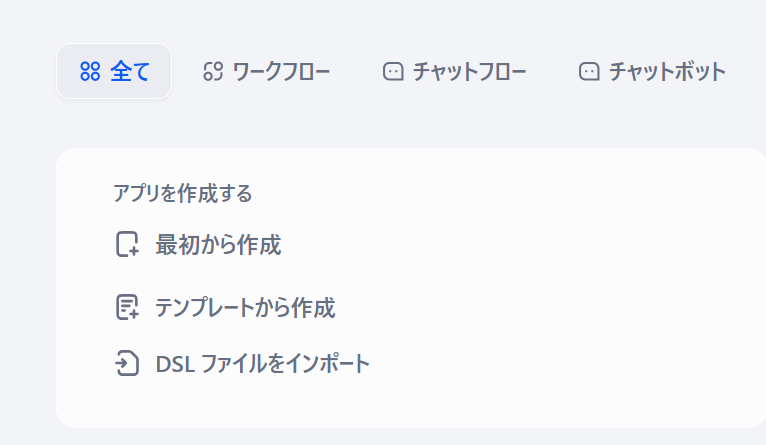Click the テンプレートから作成 link
766x445 pixels.
pos(244,307)
